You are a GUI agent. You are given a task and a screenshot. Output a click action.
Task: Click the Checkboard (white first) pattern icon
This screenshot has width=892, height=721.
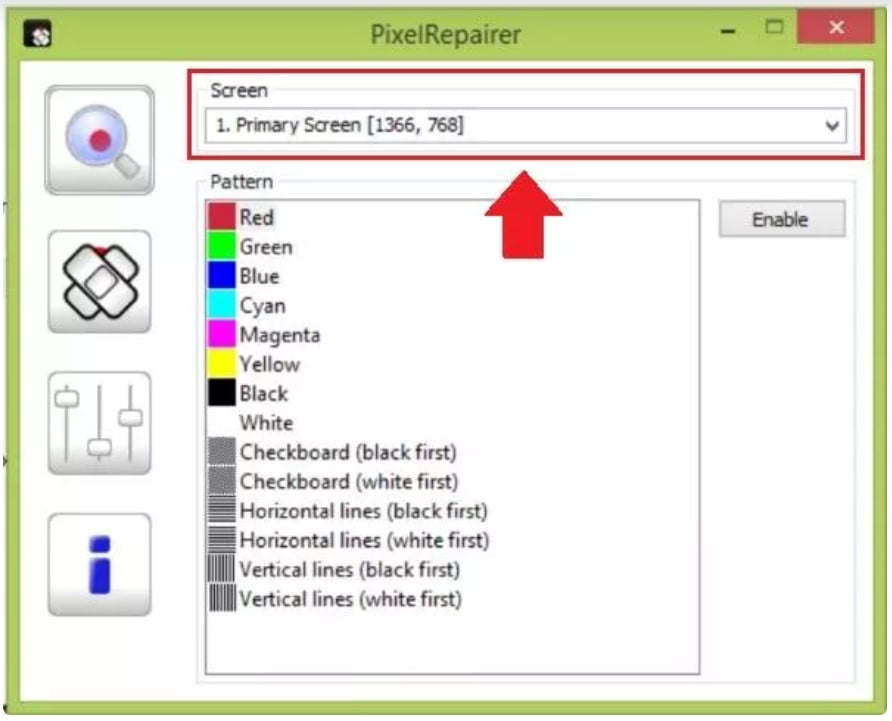pyautogui.click(x=221, y=481)
